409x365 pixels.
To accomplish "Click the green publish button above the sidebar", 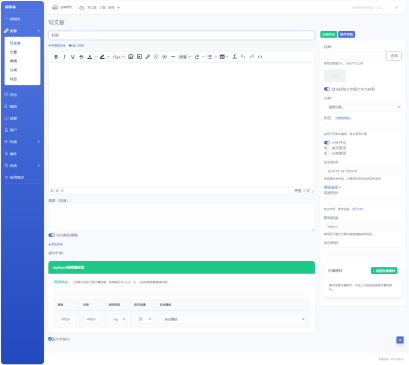I will tap(328, 34).
